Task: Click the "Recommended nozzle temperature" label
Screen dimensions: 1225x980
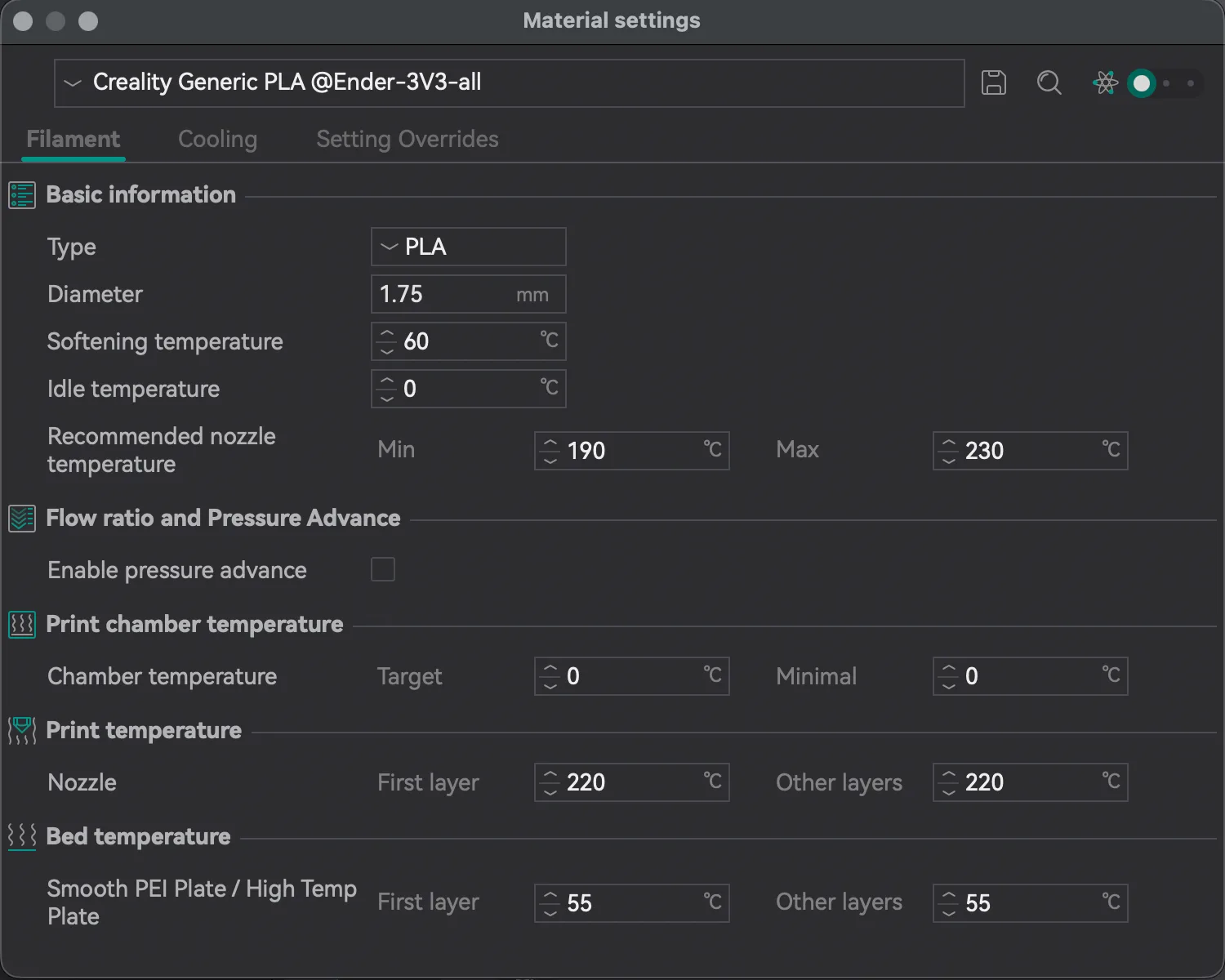Action: tap(162, 450)
